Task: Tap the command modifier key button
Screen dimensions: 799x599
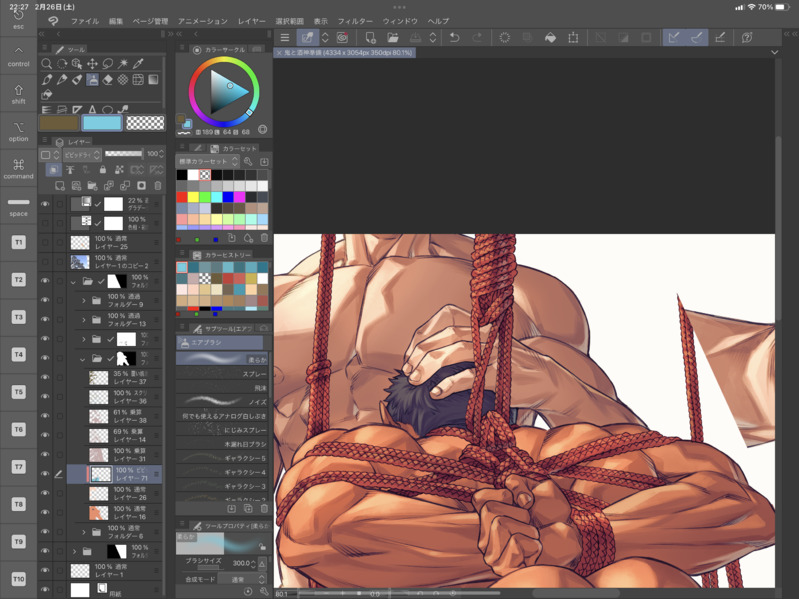Action: click(x=18, y=169)
